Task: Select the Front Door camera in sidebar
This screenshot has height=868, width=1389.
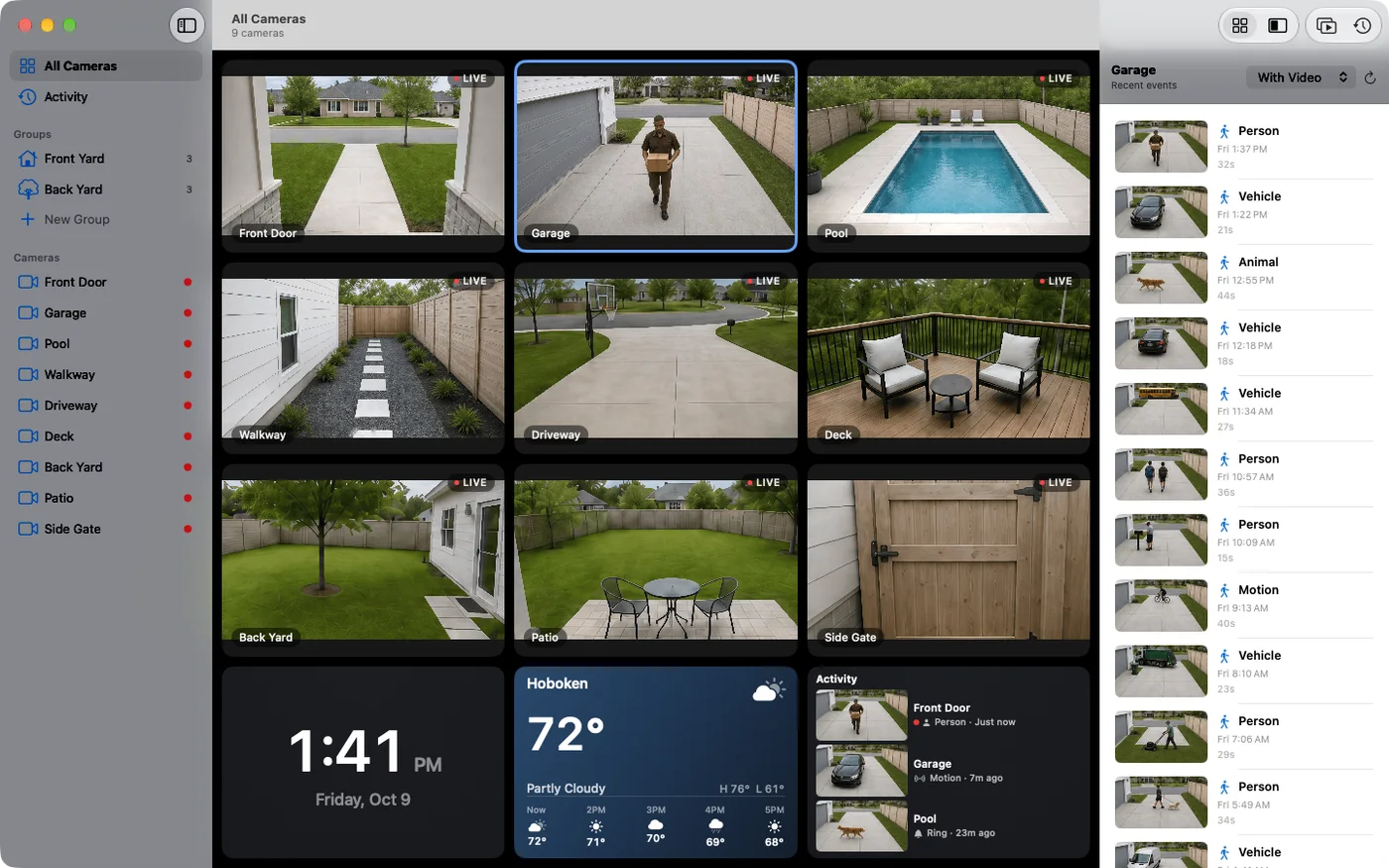Action: [106, 282]
